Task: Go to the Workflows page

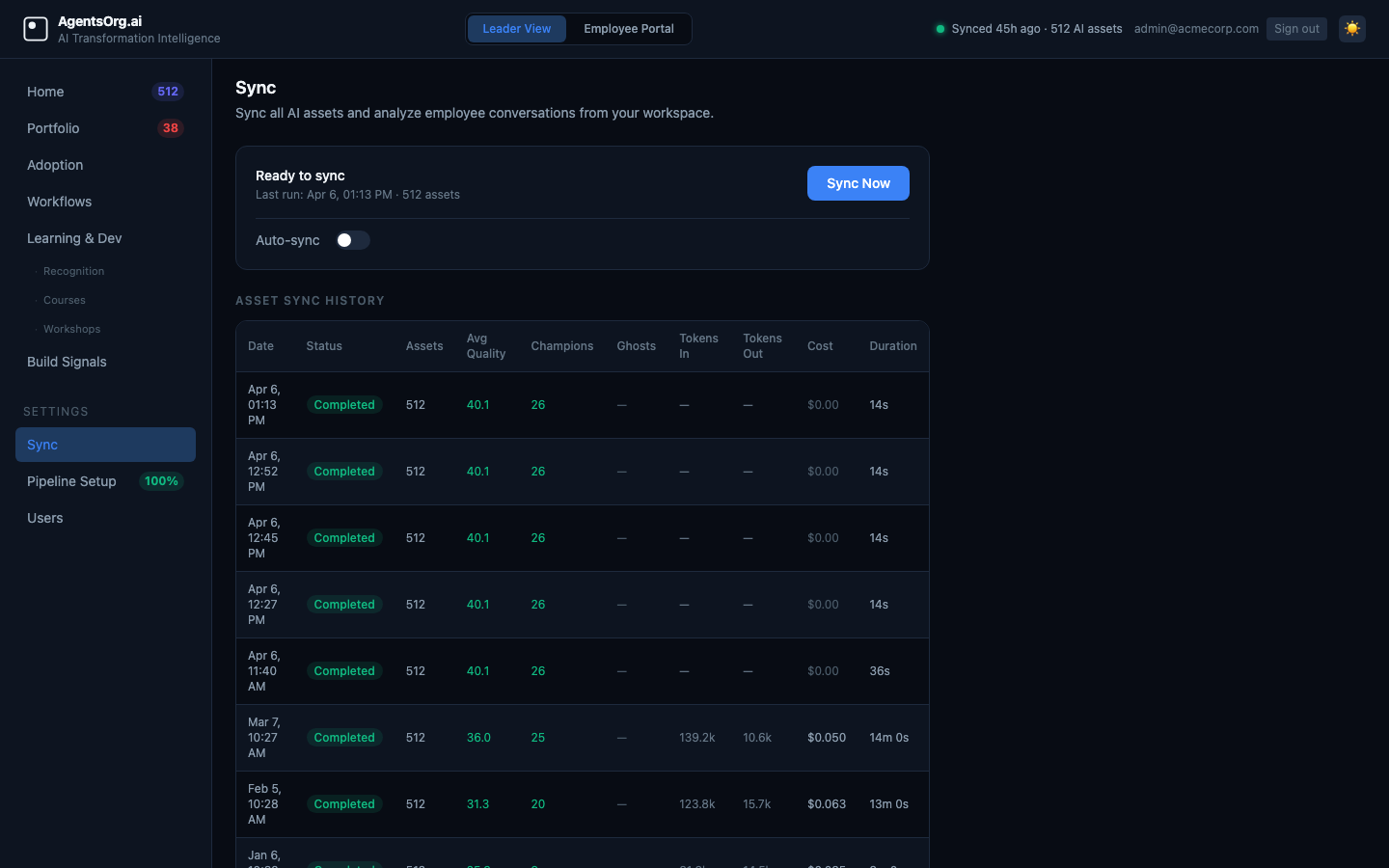Action: click(x=59, y=202)
